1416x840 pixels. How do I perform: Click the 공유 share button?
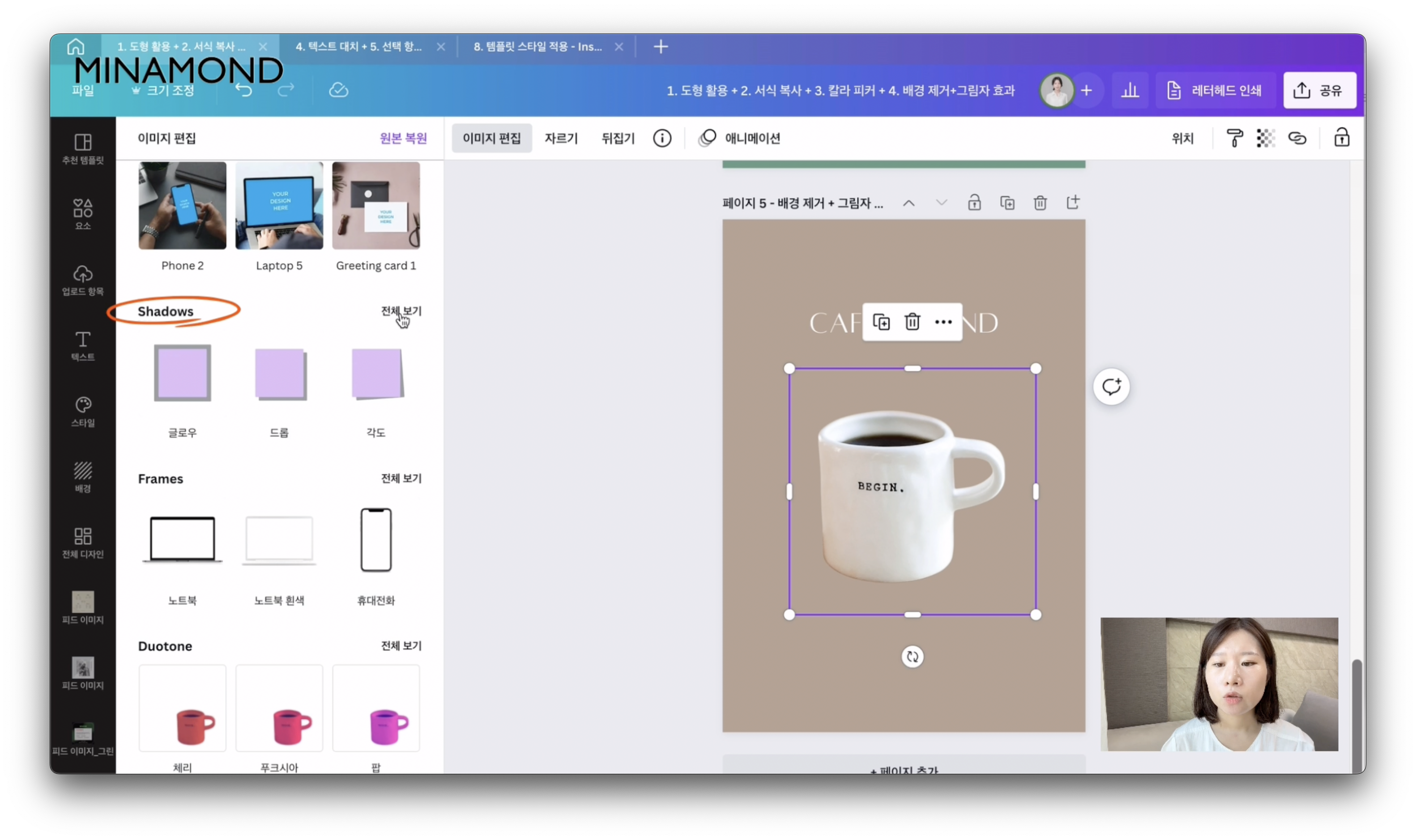click(x=1319, y=90)
